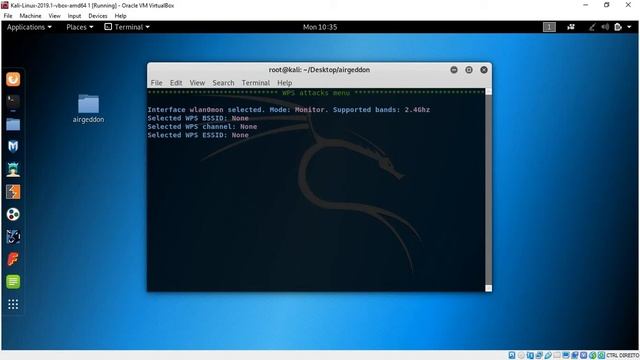Image resolution: width=640 pixels, height=360 pixels.
Task: Click the Selected WPS BSSID line
Action: coord(198,118)
